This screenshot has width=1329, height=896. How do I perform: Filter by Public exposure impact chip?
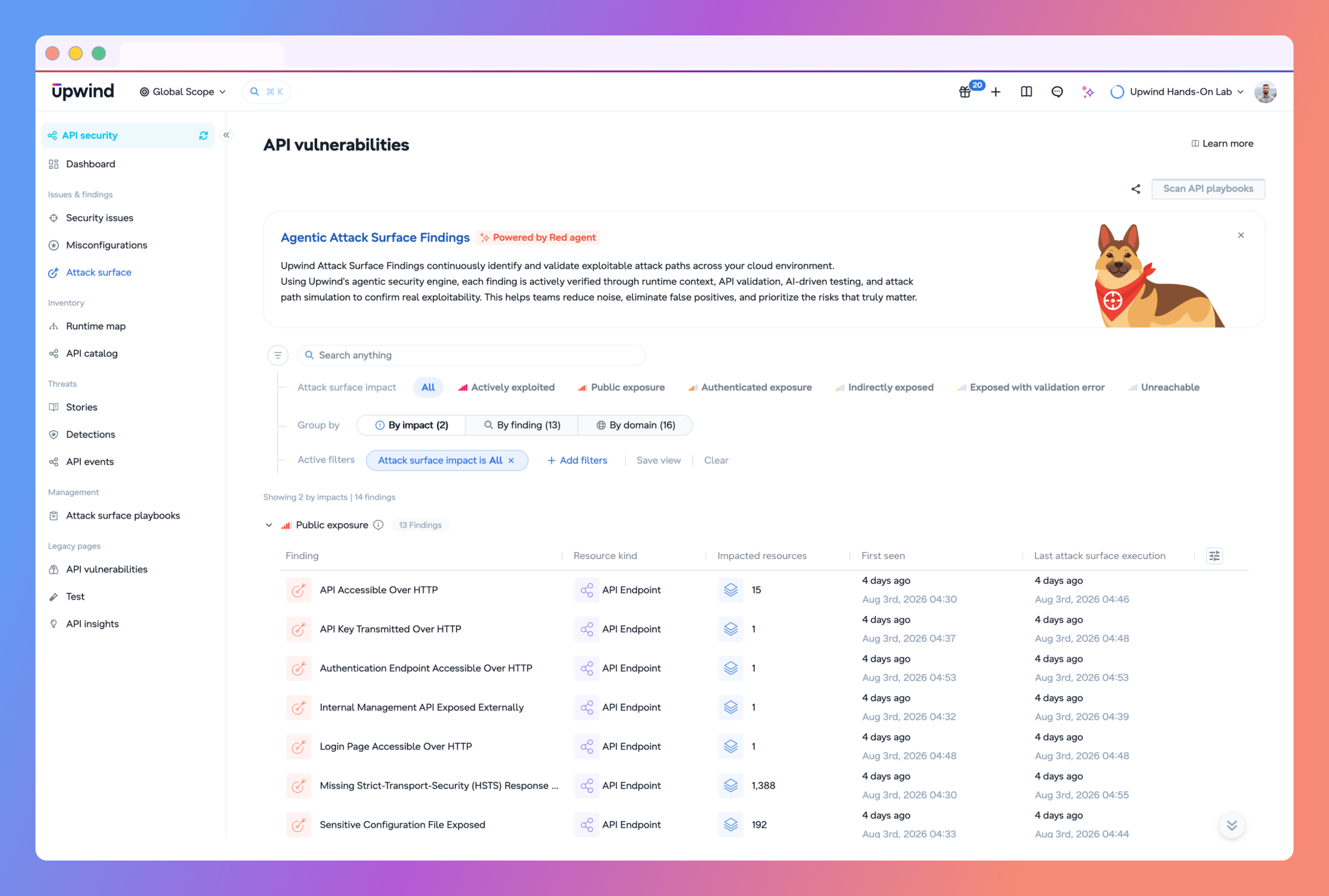pyautogui.click(x=621, y=387)
